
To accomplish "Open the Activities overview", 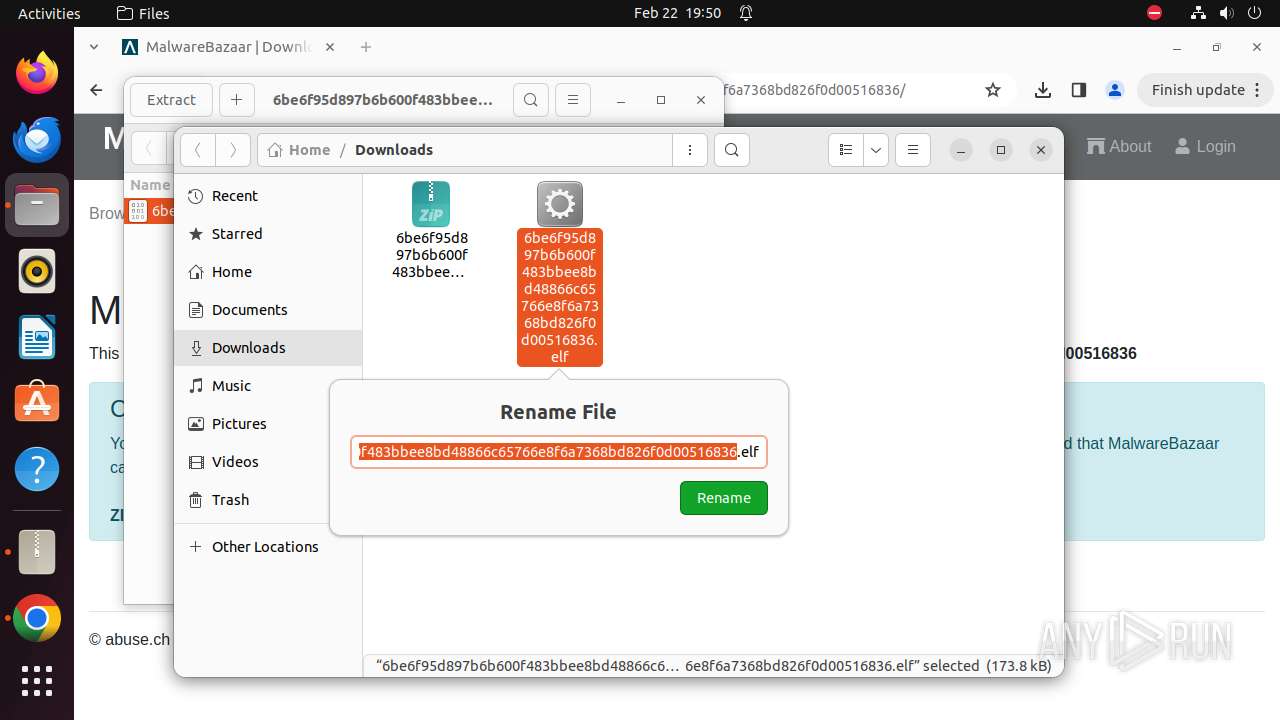I will point(49,13).
